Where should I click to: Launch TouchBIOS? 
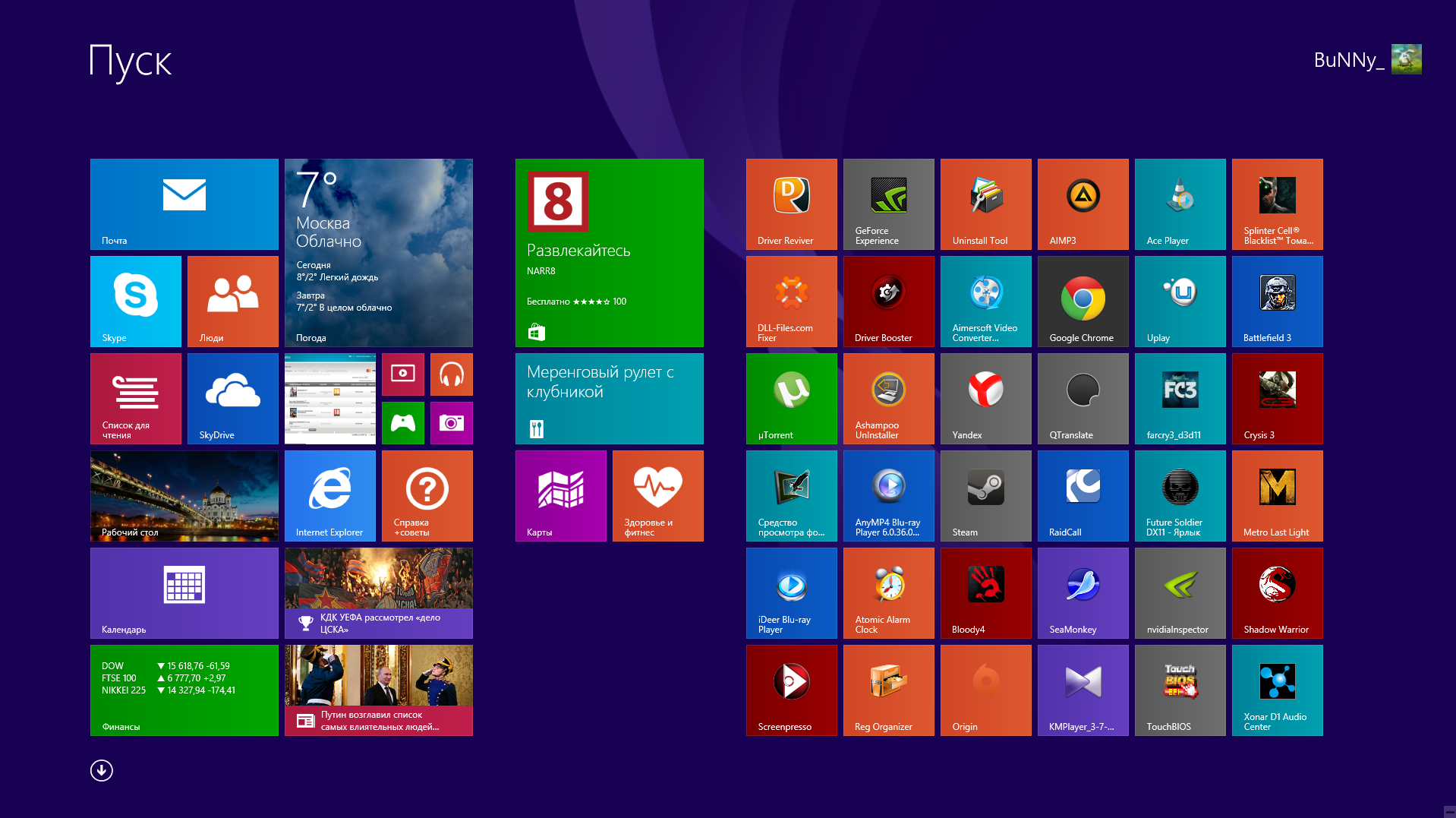[x=1180, y=690]
